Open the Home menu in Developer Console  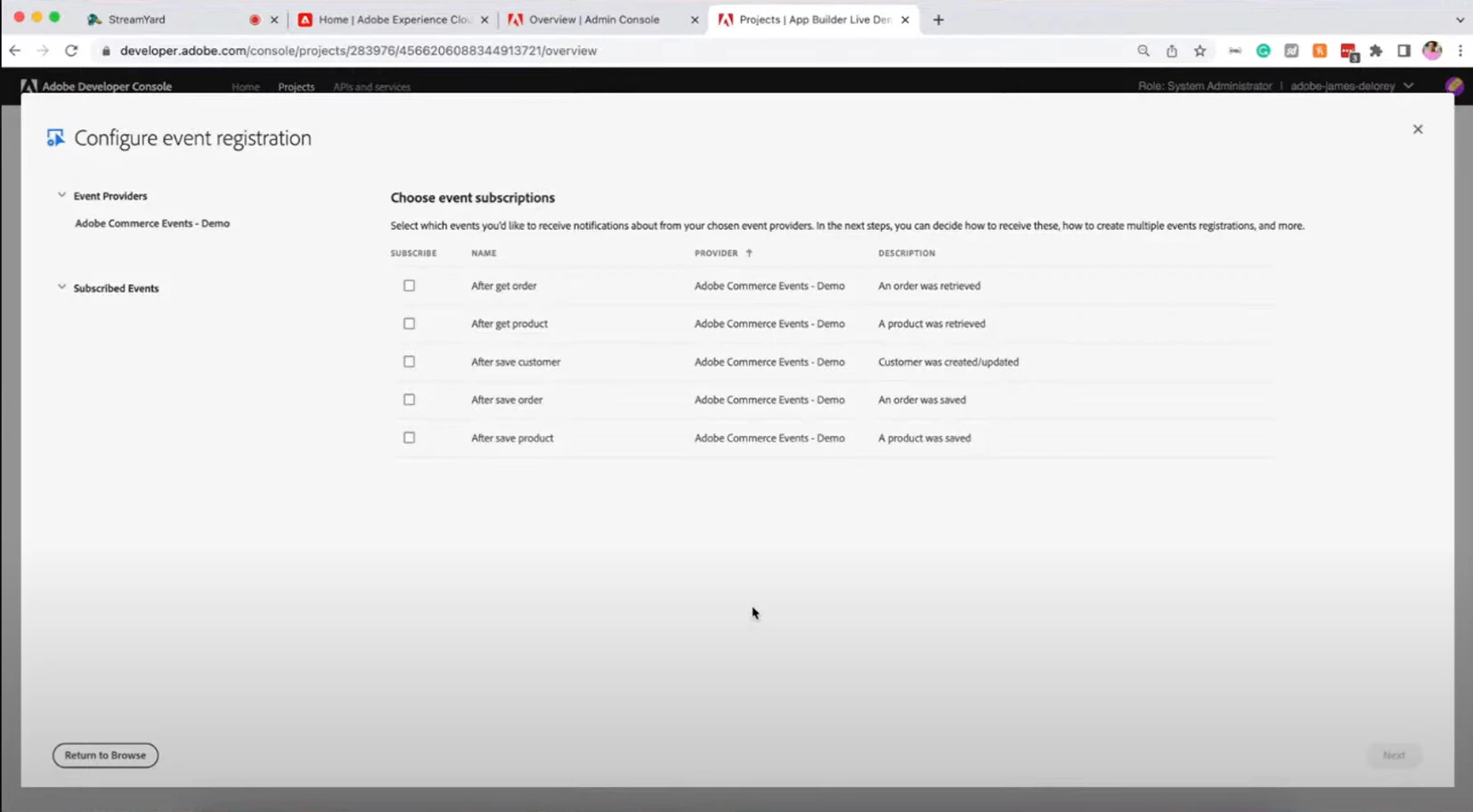(246, 87)
